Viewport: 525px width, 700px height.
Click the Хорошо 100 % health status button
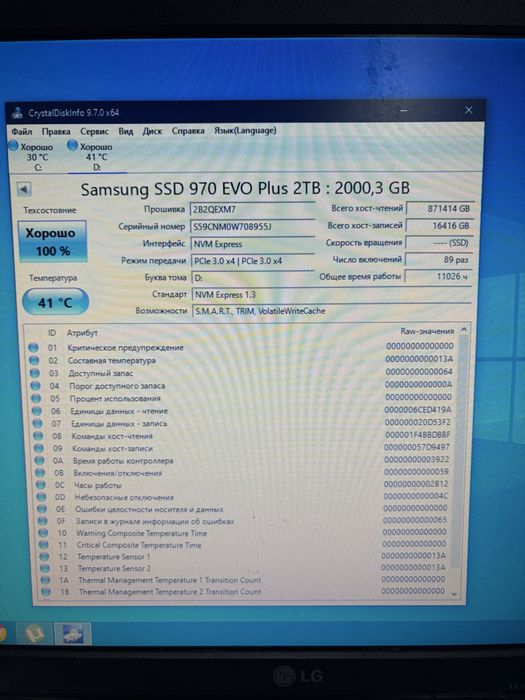53,241
